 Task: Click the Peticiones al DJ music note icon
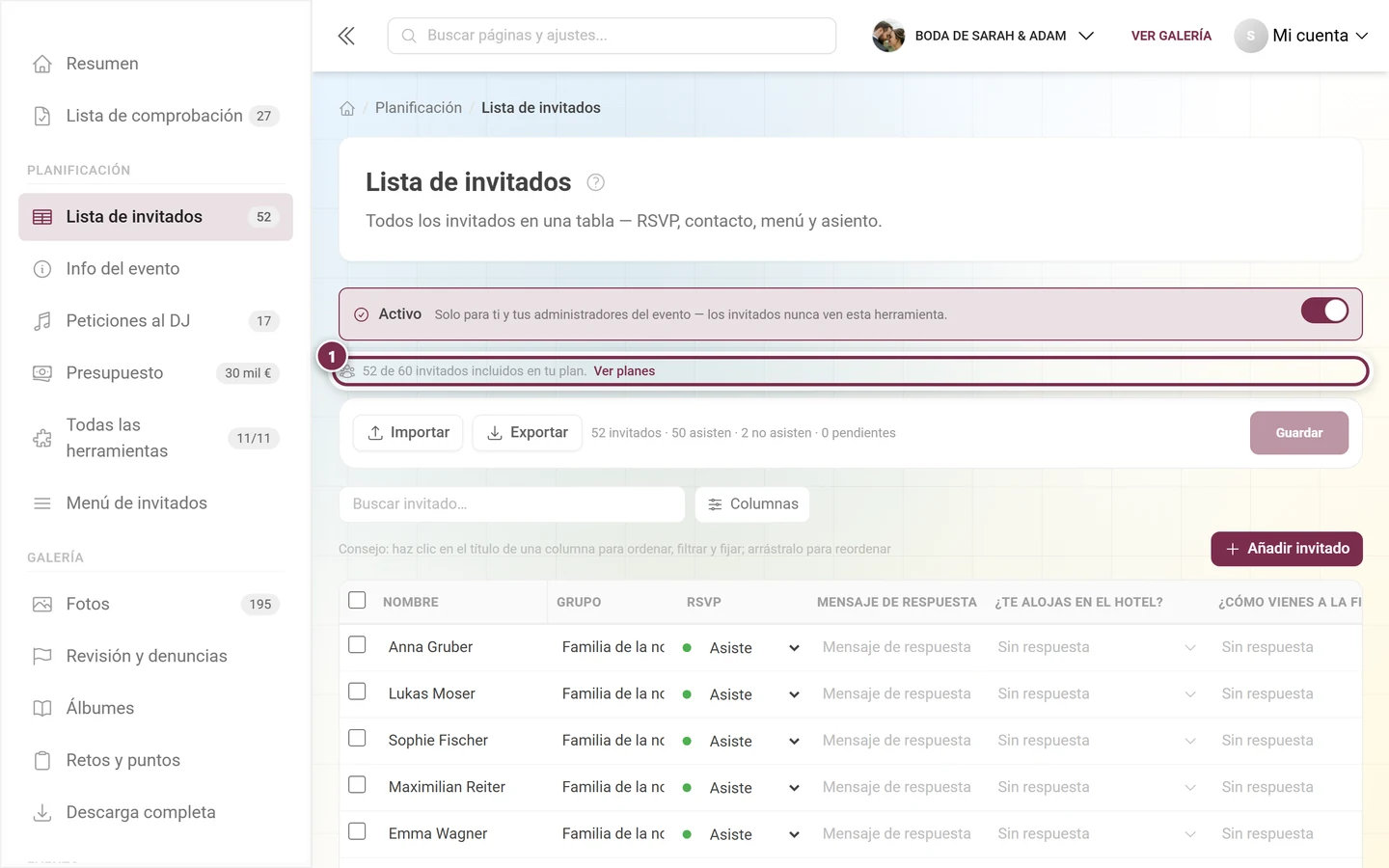(42, 321)
